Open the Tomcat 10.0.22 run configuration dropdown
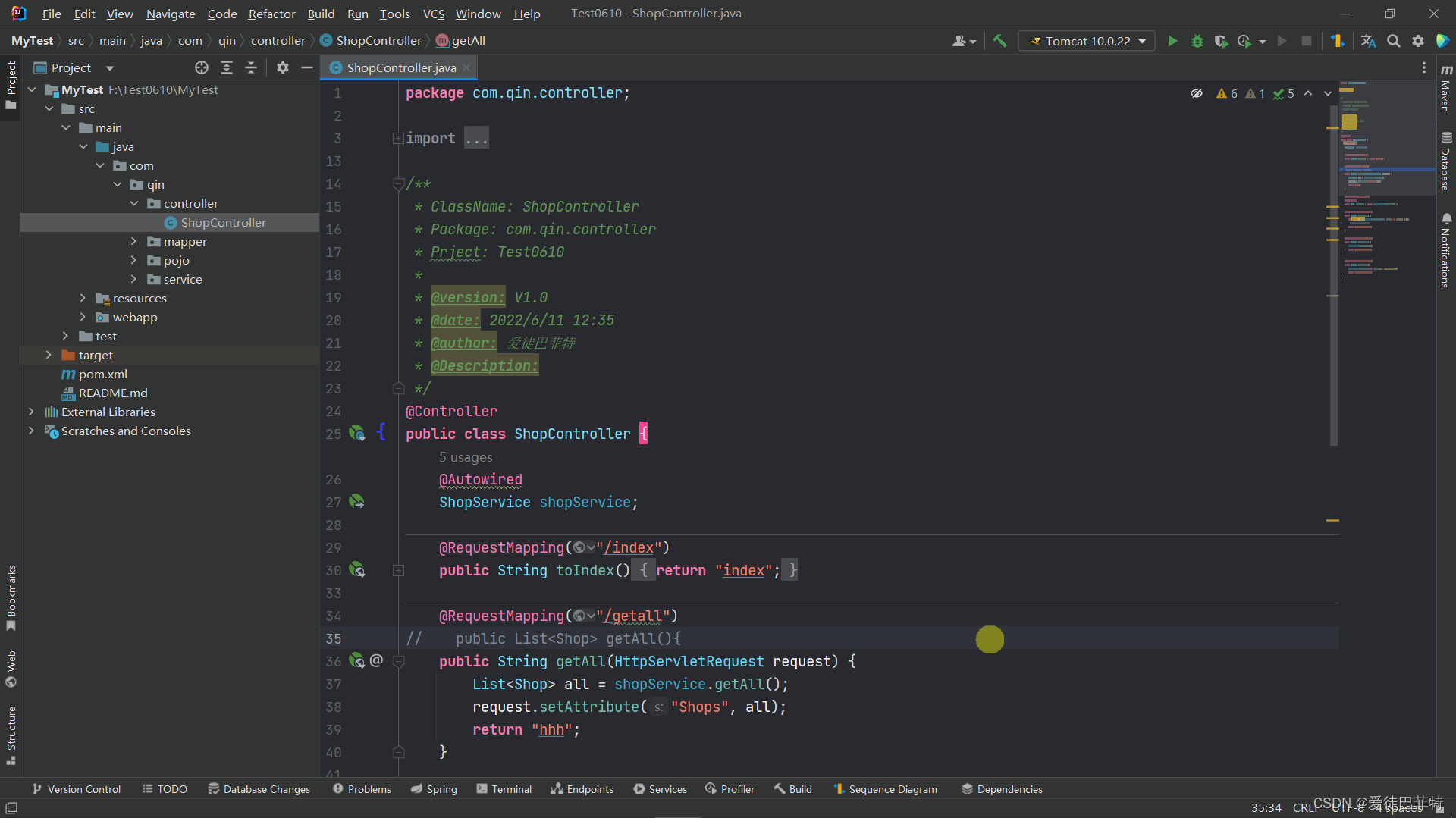The image size is (1456, 818). 1087,41
